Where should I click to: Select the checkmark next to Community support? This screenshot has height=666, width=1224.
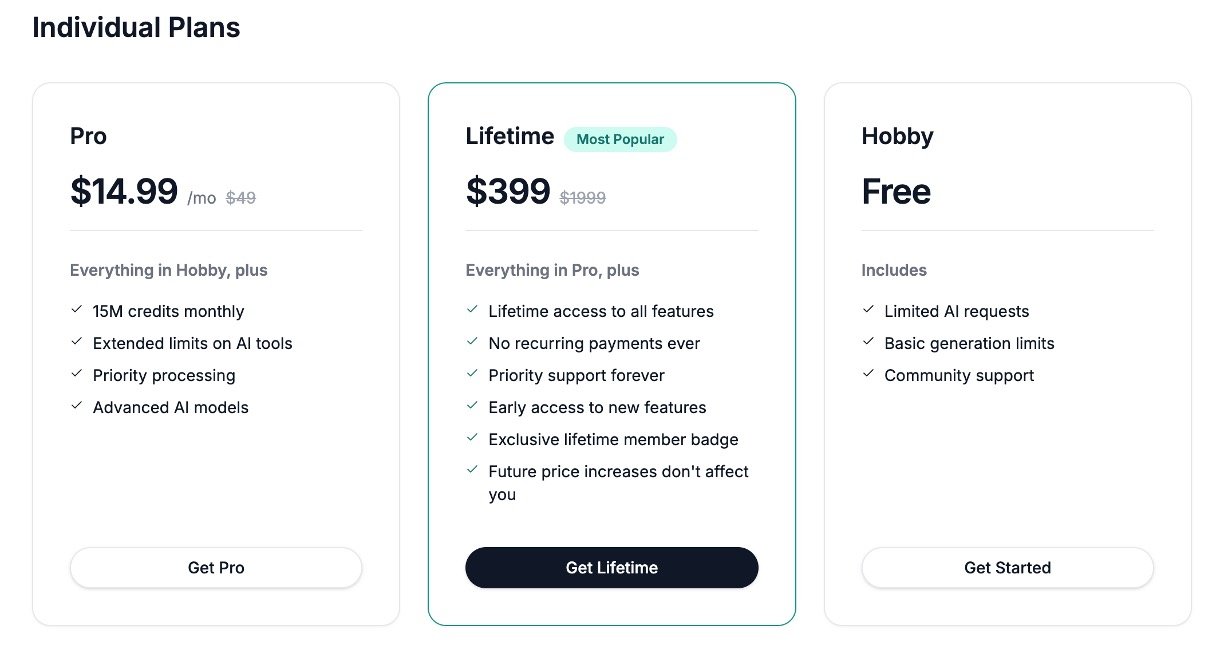point(868,375)
